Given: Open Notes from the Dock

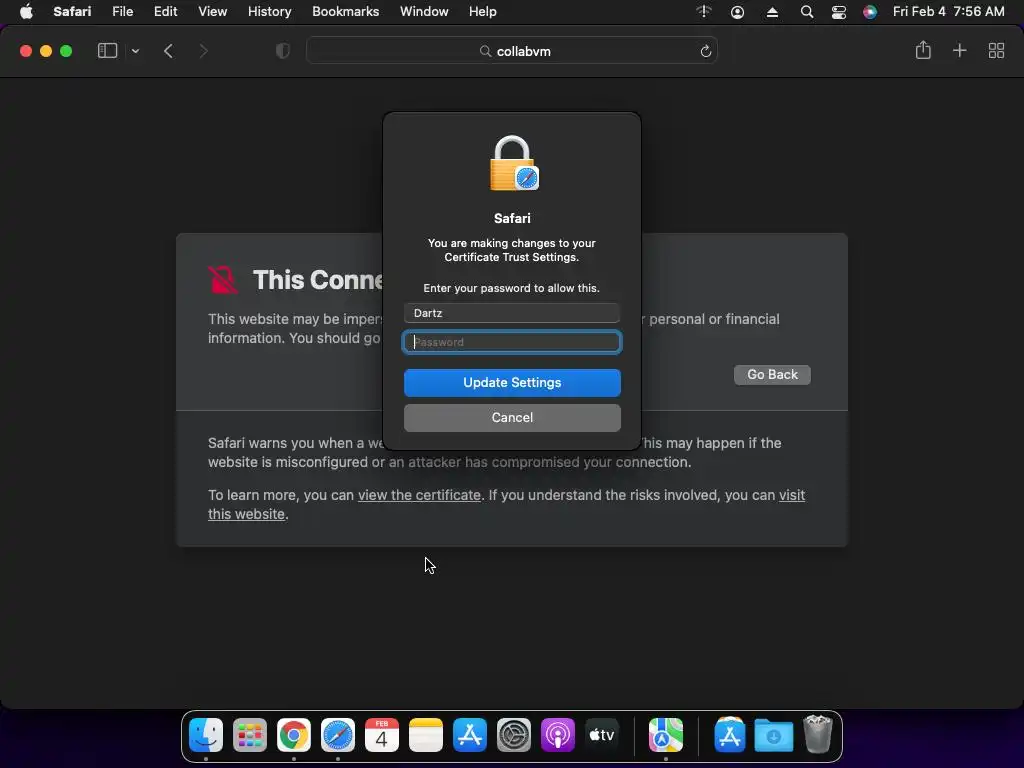Looking at the screenshot, I should coord(426,735).
